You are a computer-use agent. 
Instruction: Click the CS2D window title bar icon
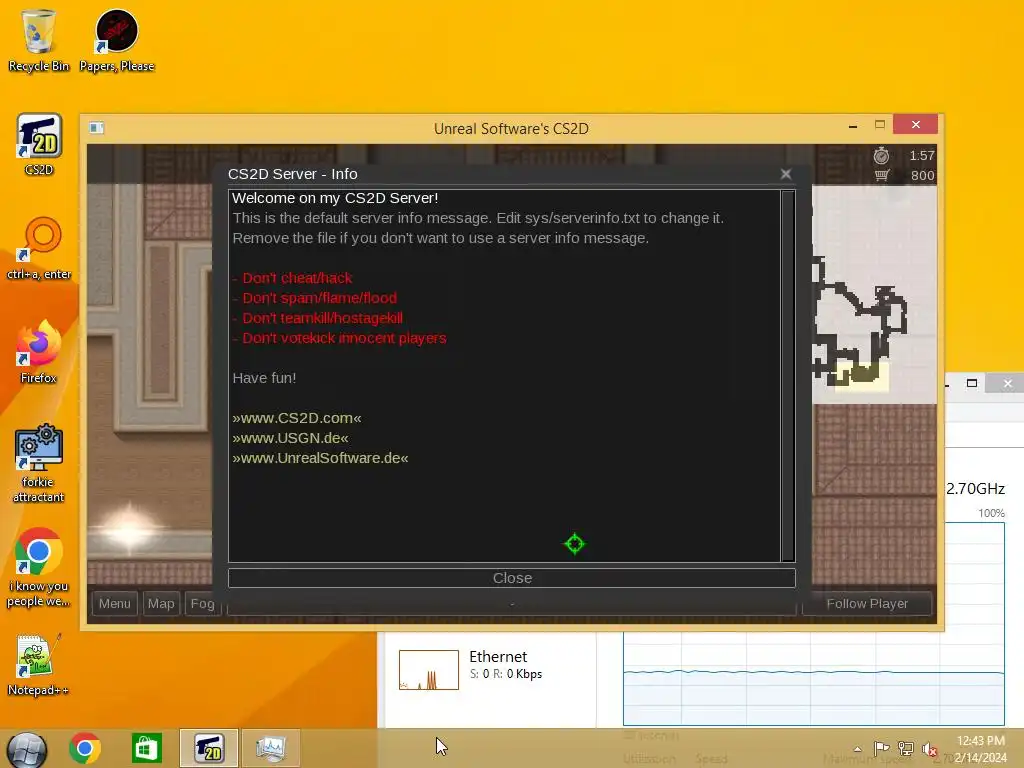click(97, 127)
